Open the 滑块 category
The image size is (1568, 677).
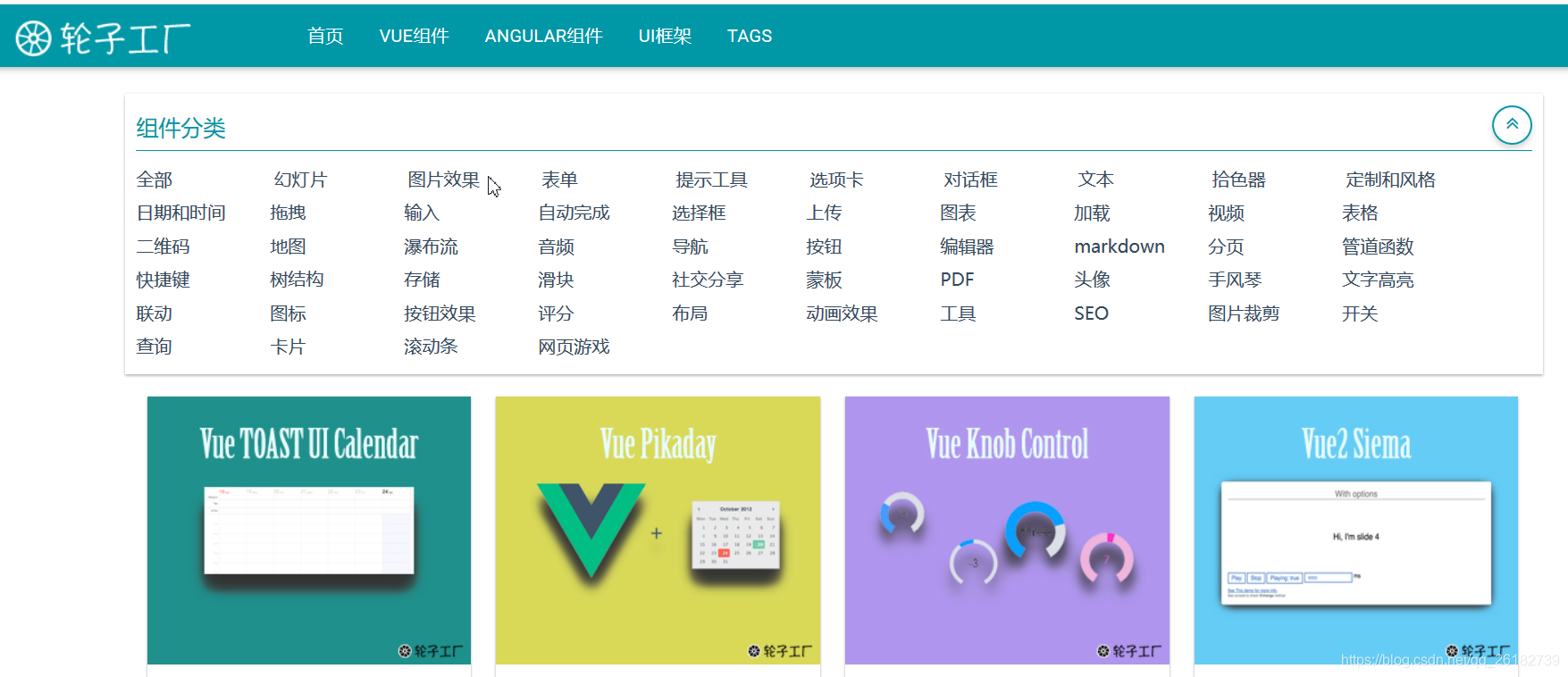[556, 280]
